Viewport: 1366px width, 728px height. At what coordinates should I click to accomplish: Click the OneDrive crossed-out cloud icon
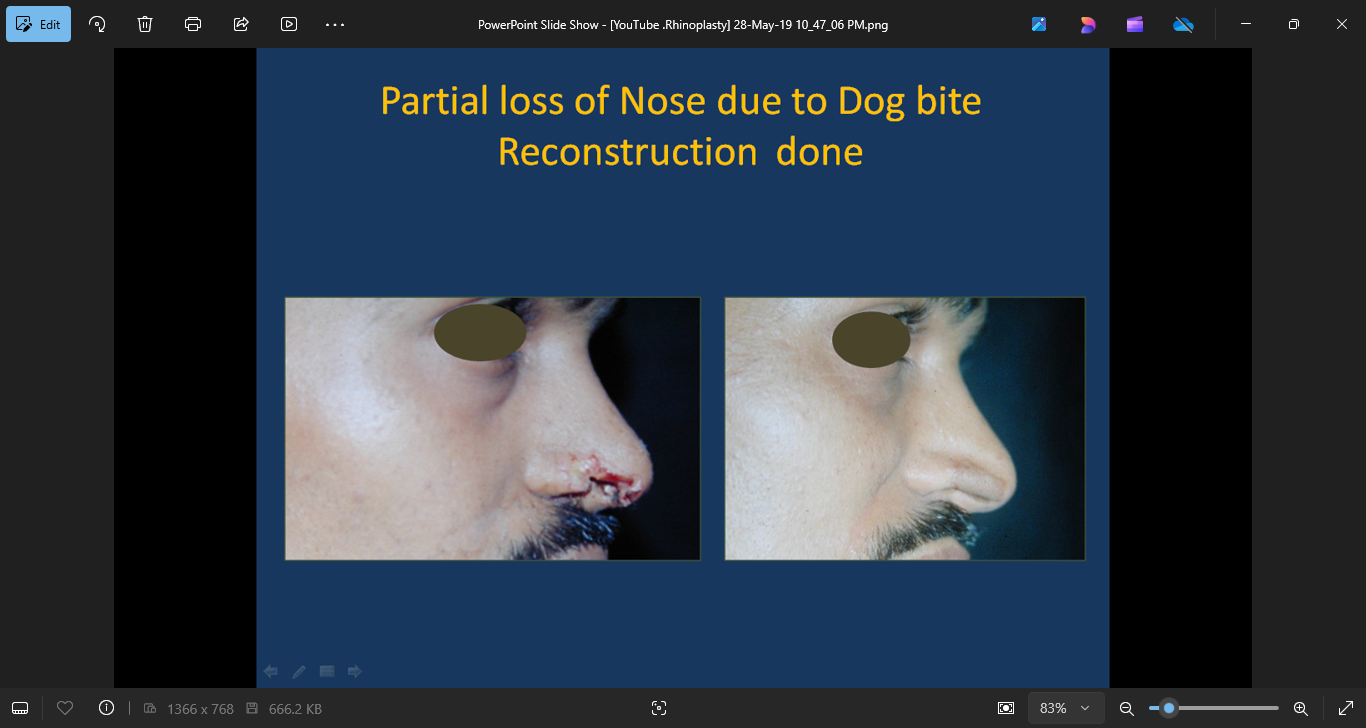point(1183,24)
